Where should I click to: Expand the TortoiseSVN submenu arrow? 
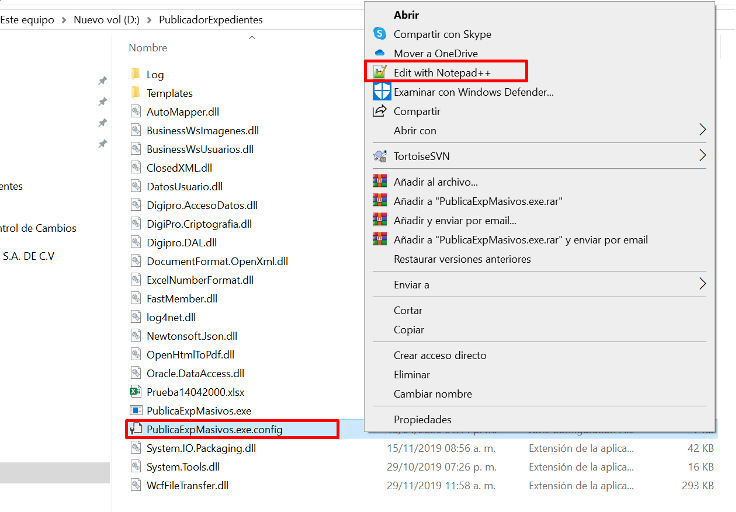point(702,156)
